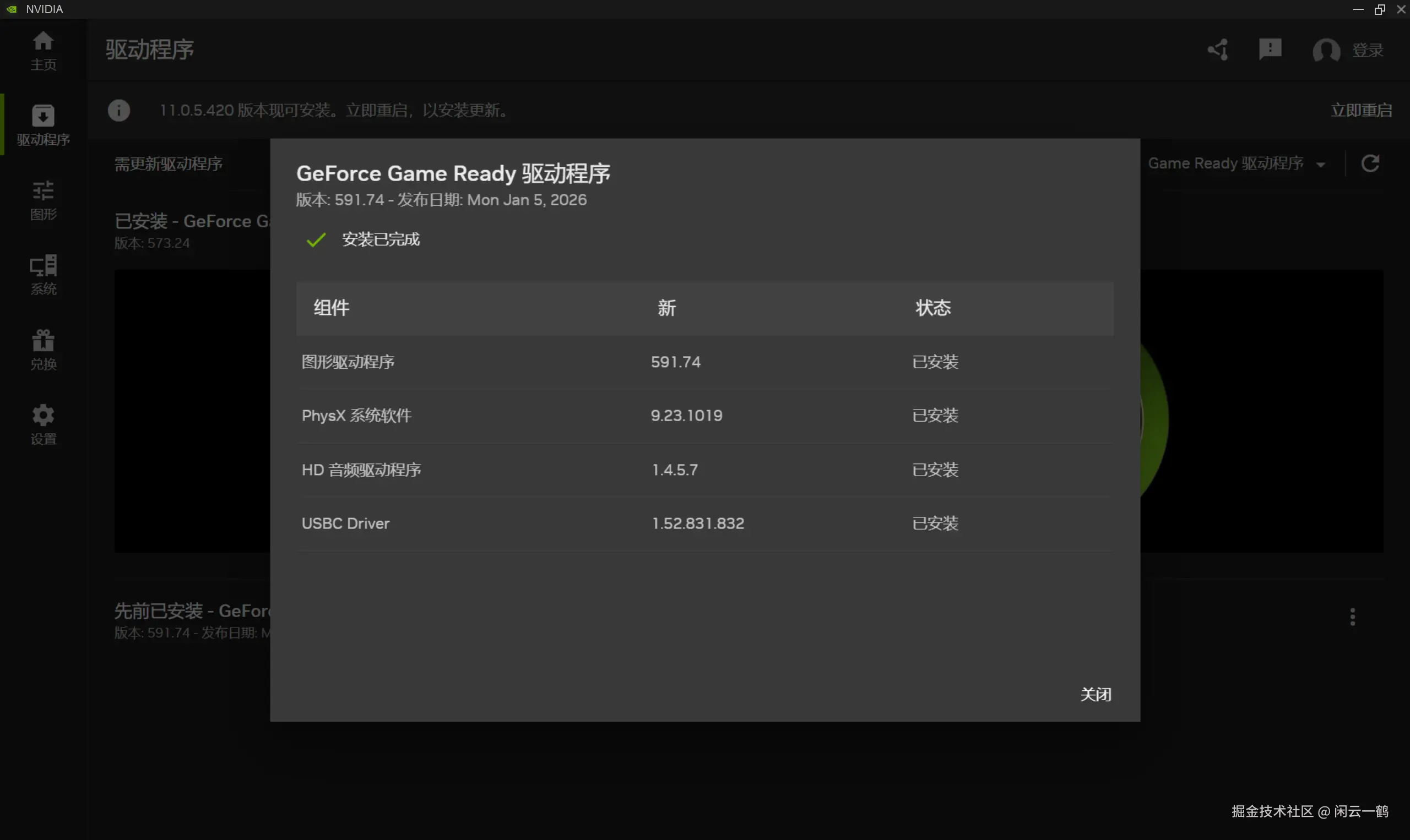Click the 状态 column header
Viewport: 1410px width, 840px height.
coord(932,308)
